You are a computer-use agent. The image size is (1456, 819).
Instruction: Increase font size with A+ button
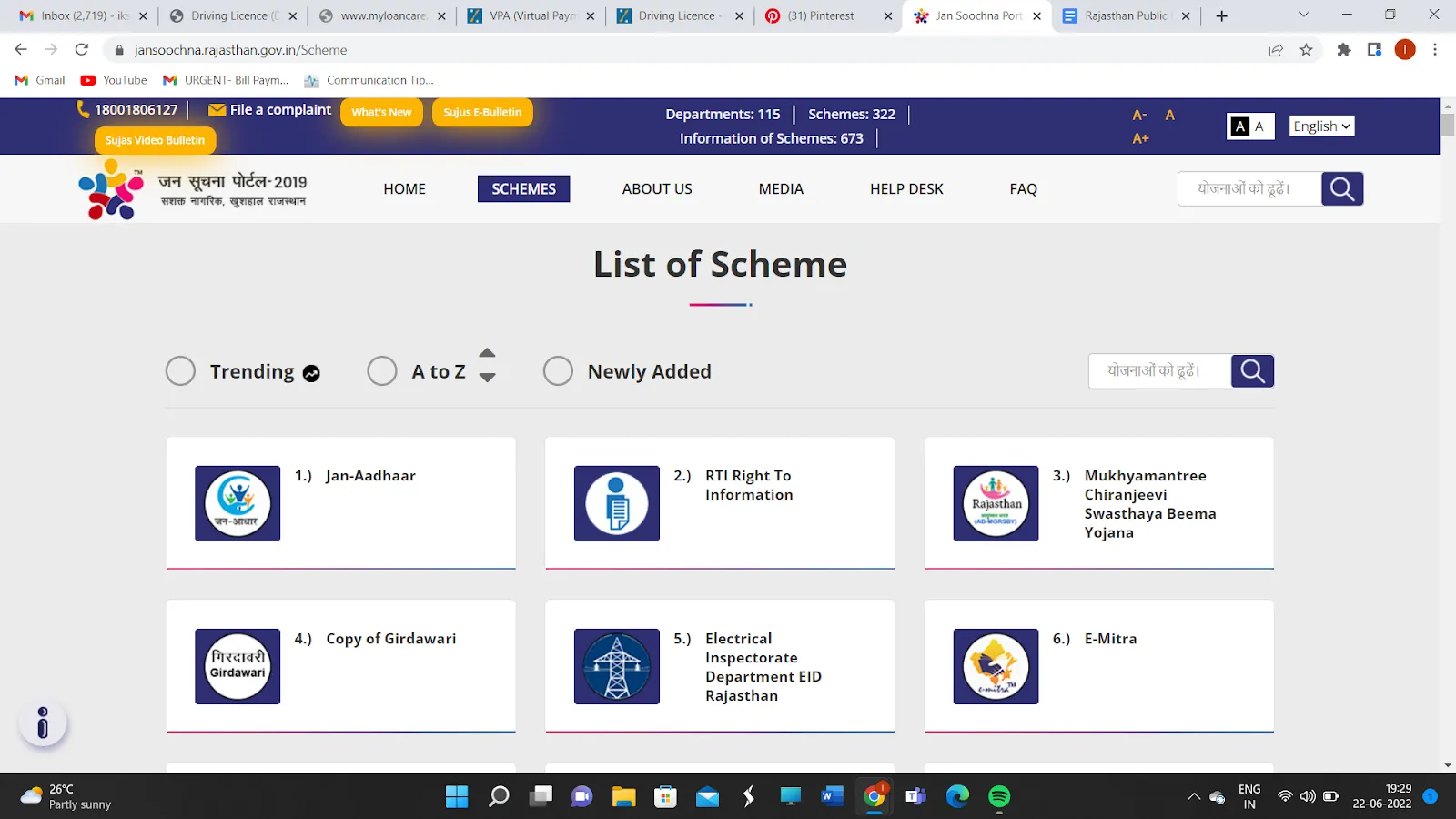pos(1140,138)
